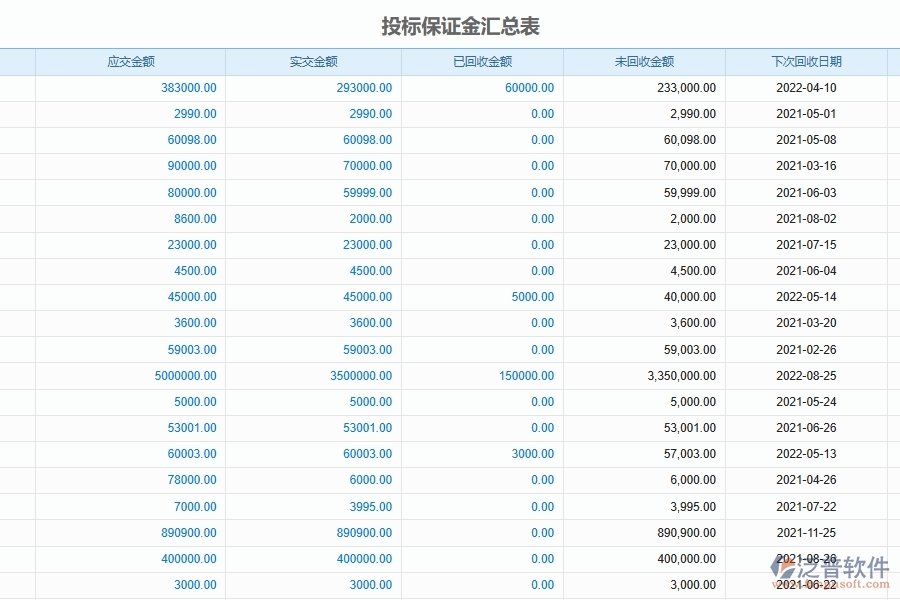Click the 60000.00 recovered amount link
The width and height of the screenshot is (900, 600).
point(531,87)
